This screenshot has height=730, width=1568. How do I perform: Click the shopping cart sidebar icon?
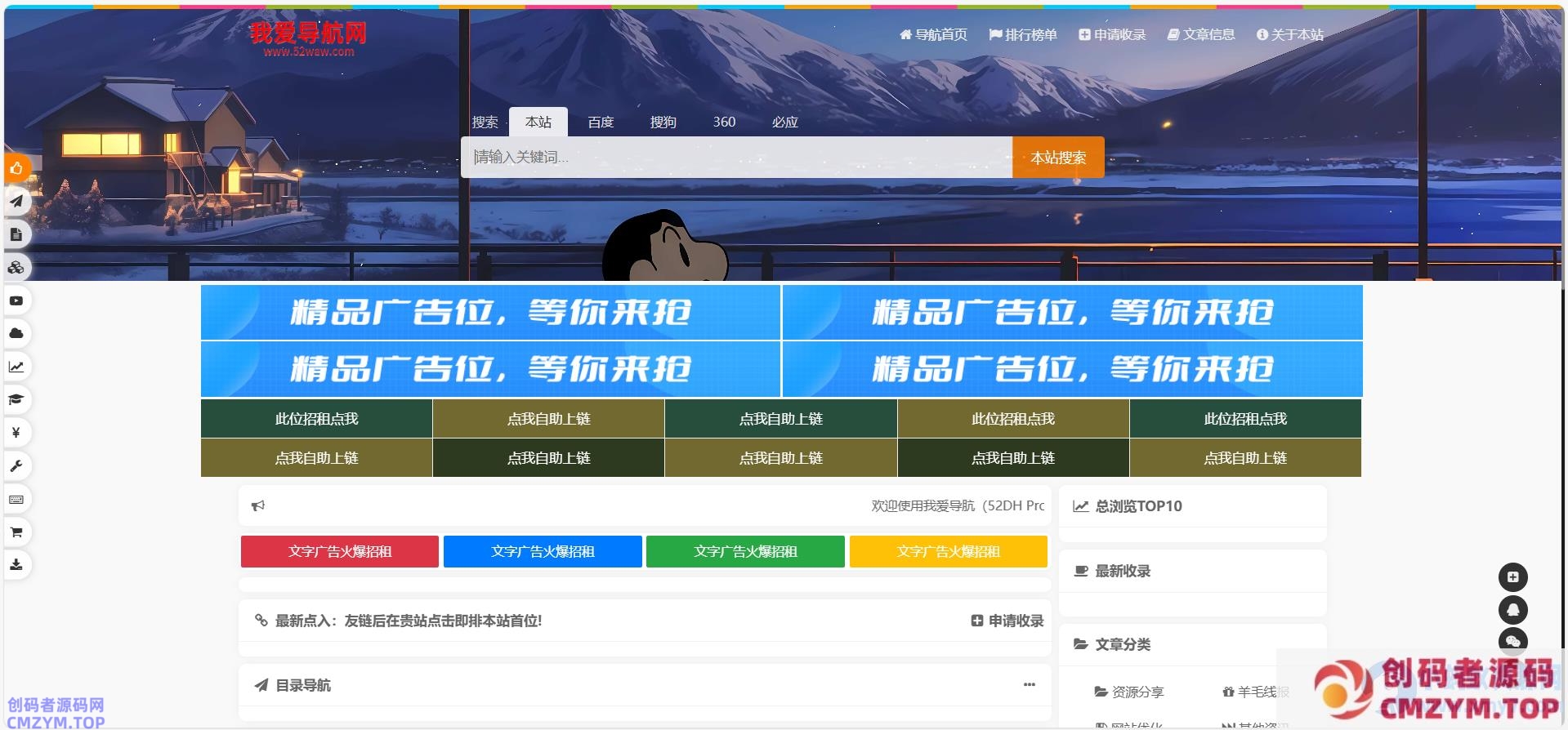click(x=16, y=532)
